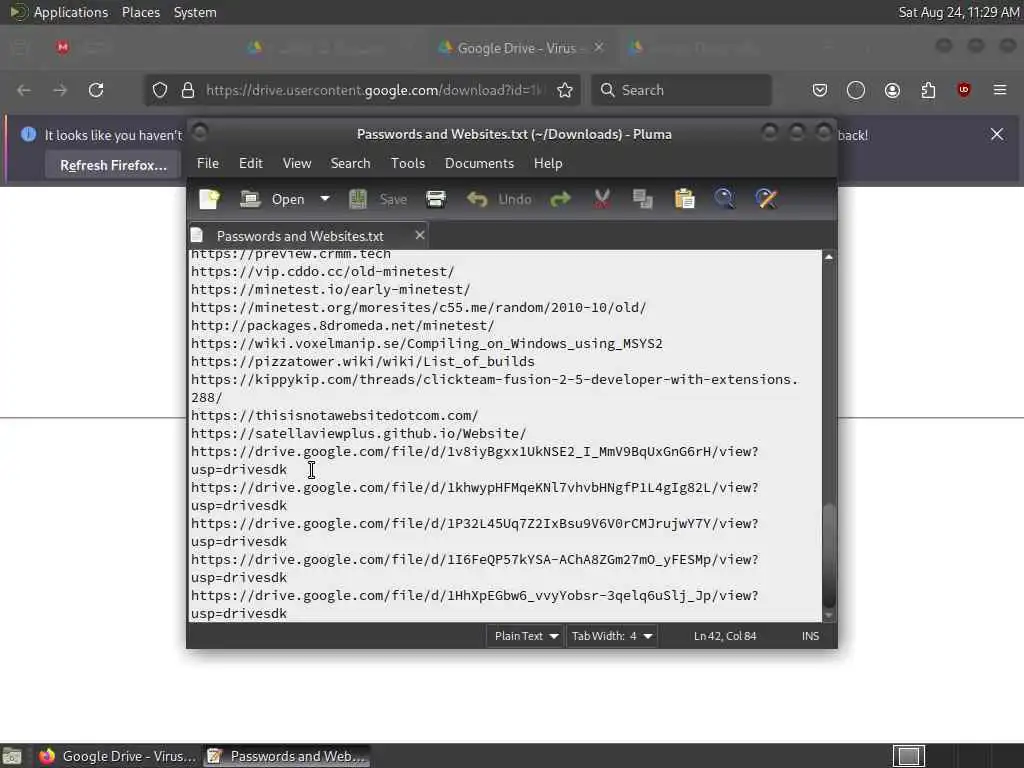The image size is (1024, 768).
Task: Copy selection with the copy icon
Action: pyautogui.click(x=643, y=199)
